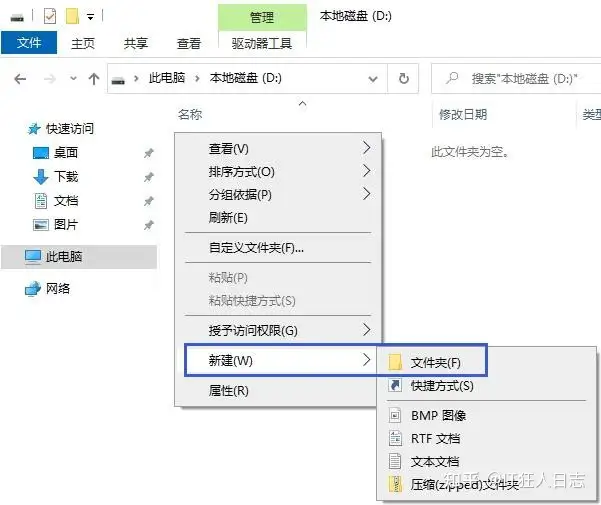Click 此电脑 in the address breadcrumb
Screen dimensions: 601x505
167,78
